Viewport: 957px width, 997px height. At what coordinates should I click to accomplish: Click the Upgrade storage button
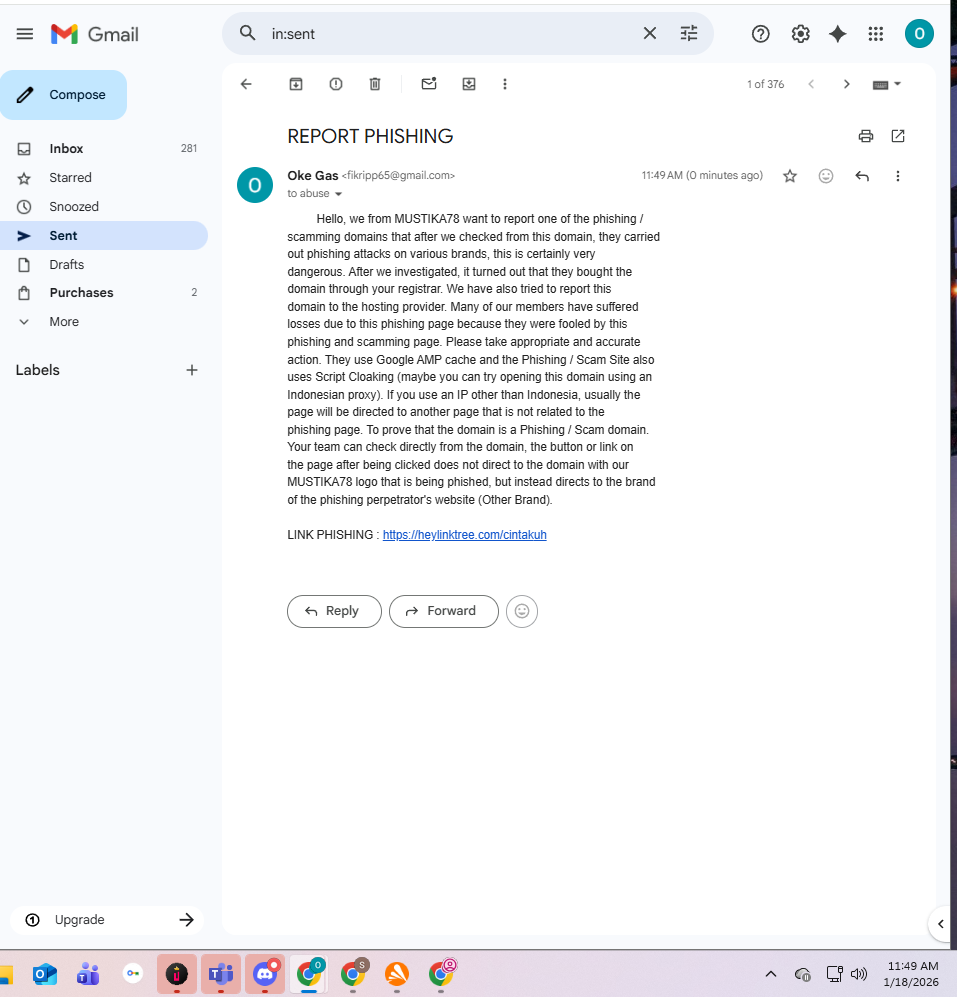click(x=107, y=919)
